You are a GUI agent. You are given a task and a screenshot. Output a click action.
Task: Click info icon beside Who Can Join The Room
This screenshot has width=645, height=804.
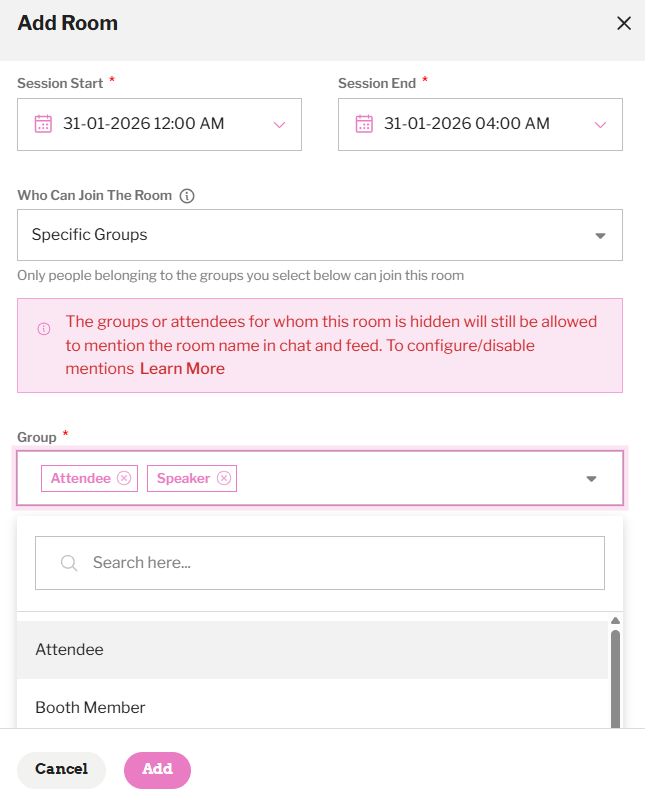(187, 196)
